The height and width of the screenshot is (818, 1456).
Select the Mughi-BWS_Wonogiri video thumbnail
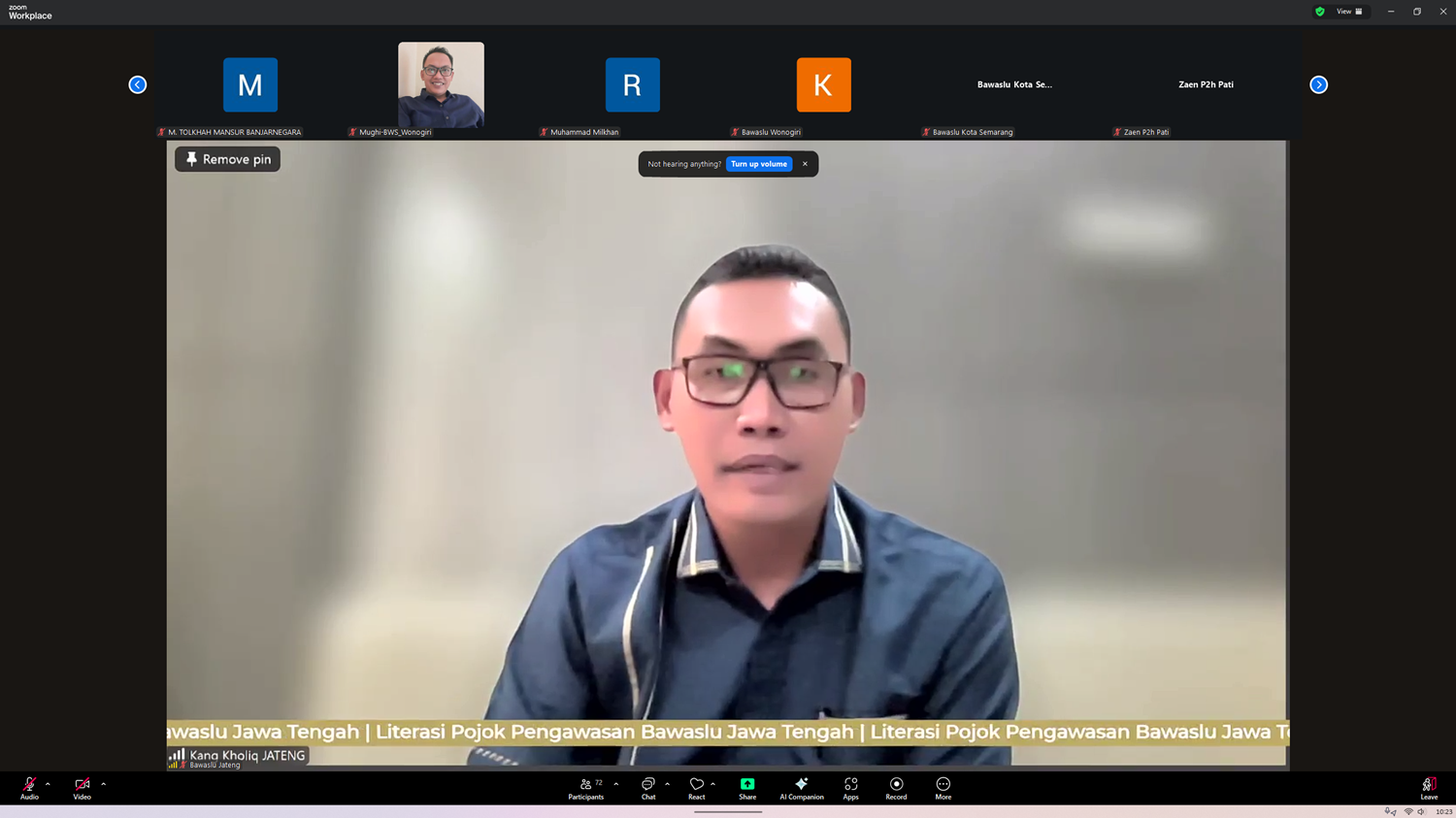pyautogui.click(x=441, y=84)
